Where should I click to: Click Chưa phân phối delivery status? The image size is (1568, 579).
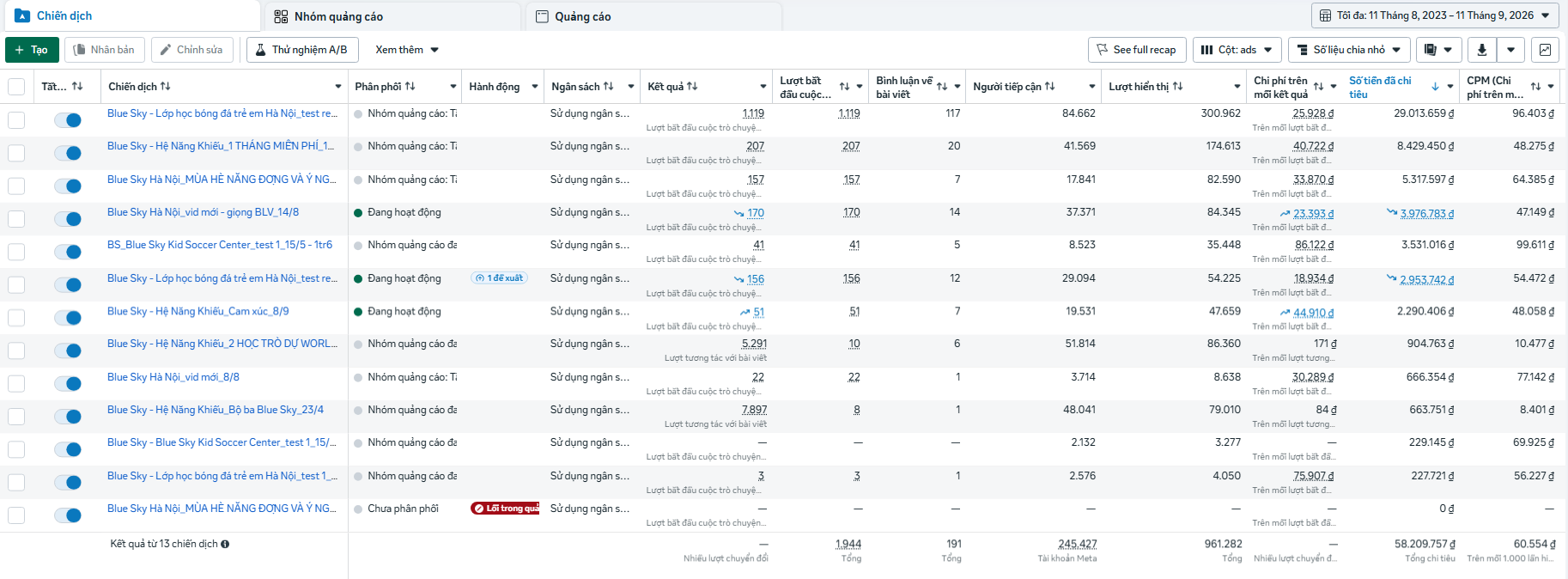(403, 509)
